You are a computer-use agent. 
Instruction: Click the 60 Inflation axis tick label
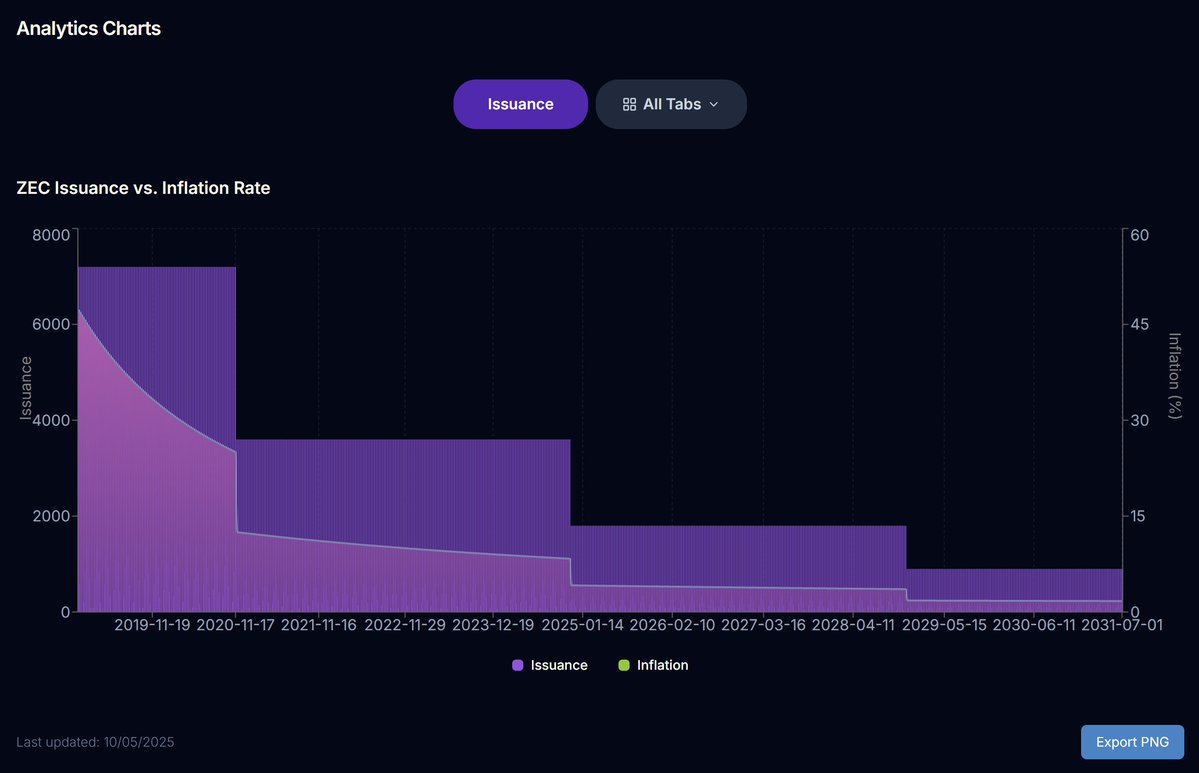pyautogui.click(x=1139, y=235)
